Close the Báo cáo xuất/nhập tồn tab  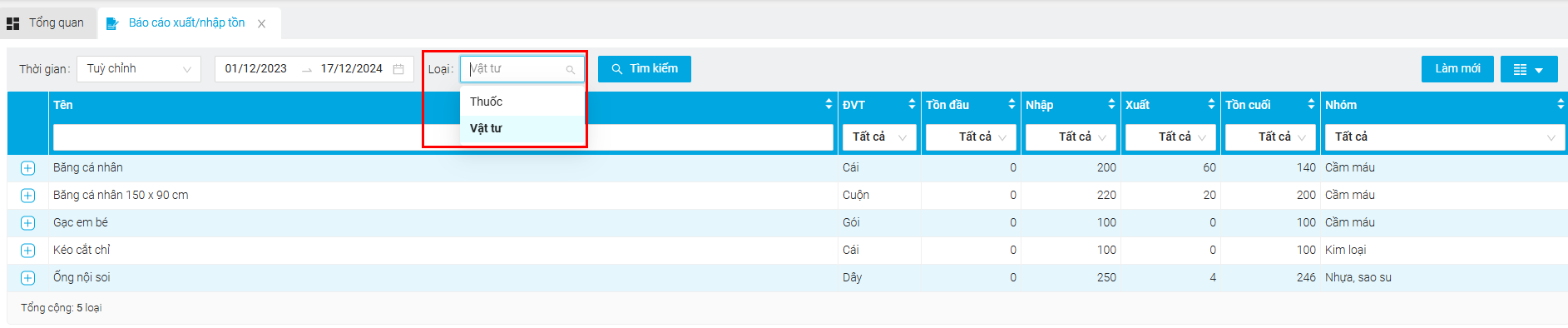point(261,24)
